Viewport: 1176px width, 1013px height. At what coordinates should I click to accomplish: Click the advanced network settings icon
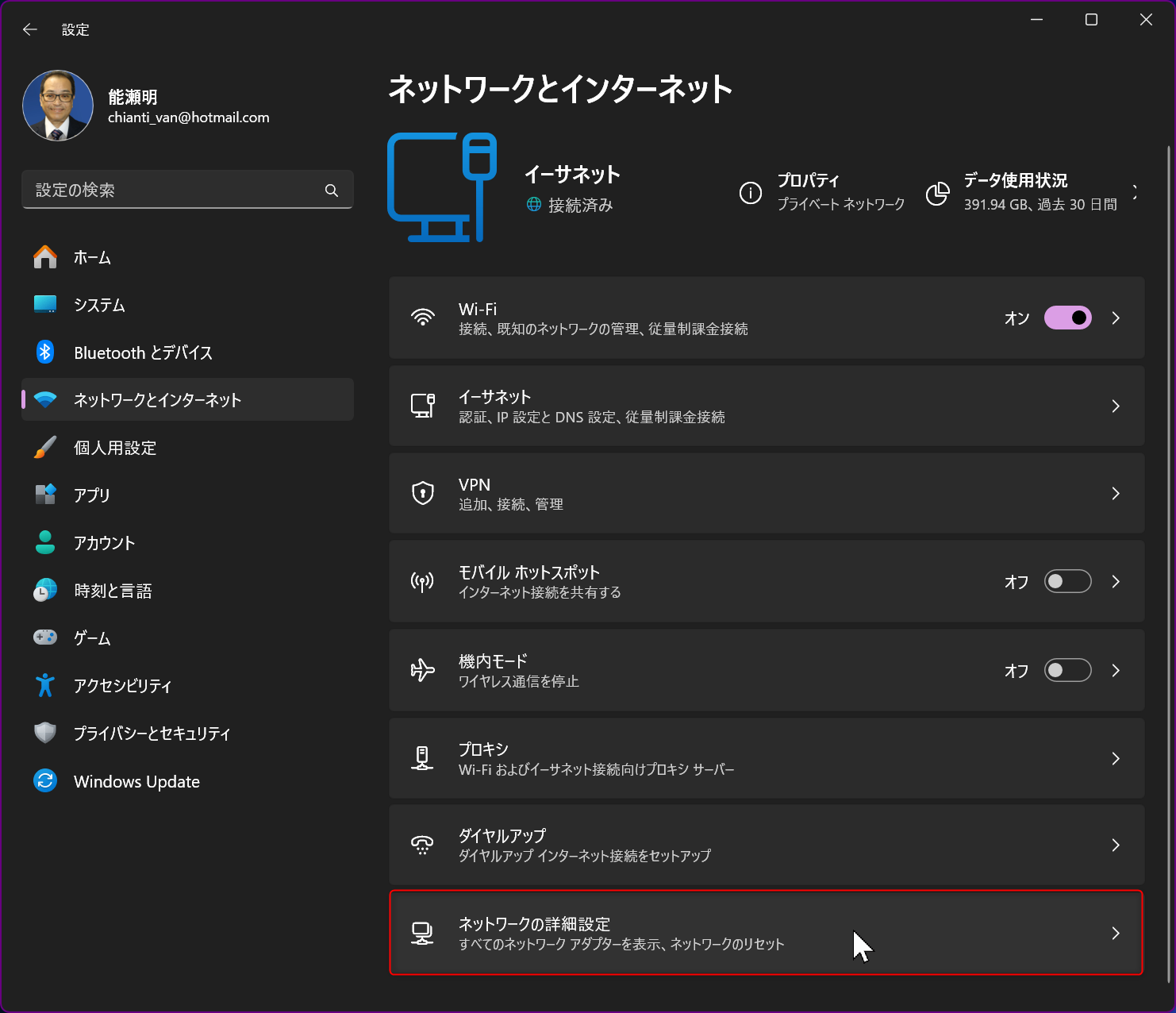click(x=422, y=933)
